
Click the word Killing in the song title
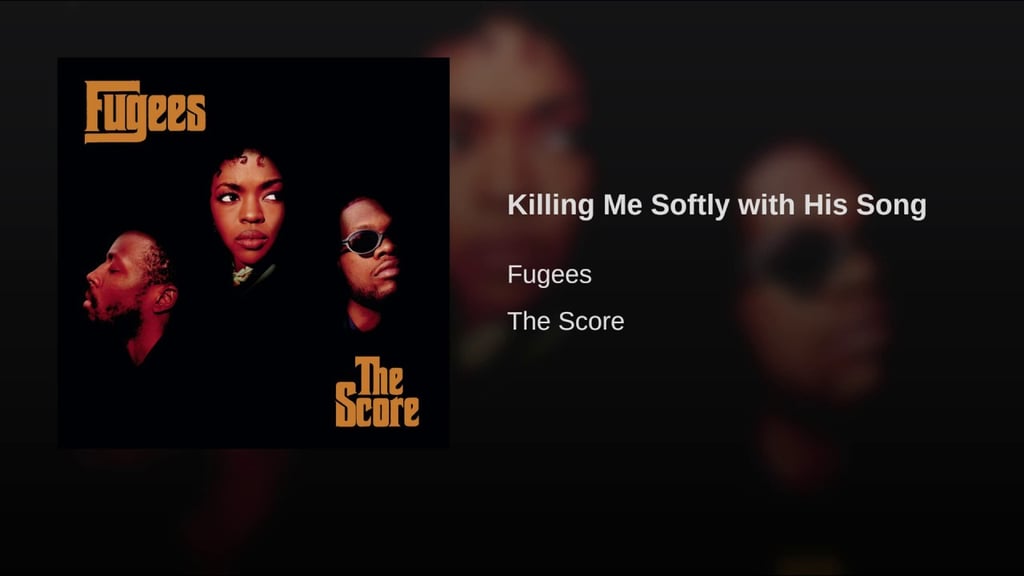pyautogui.click(x=551, y=205)
